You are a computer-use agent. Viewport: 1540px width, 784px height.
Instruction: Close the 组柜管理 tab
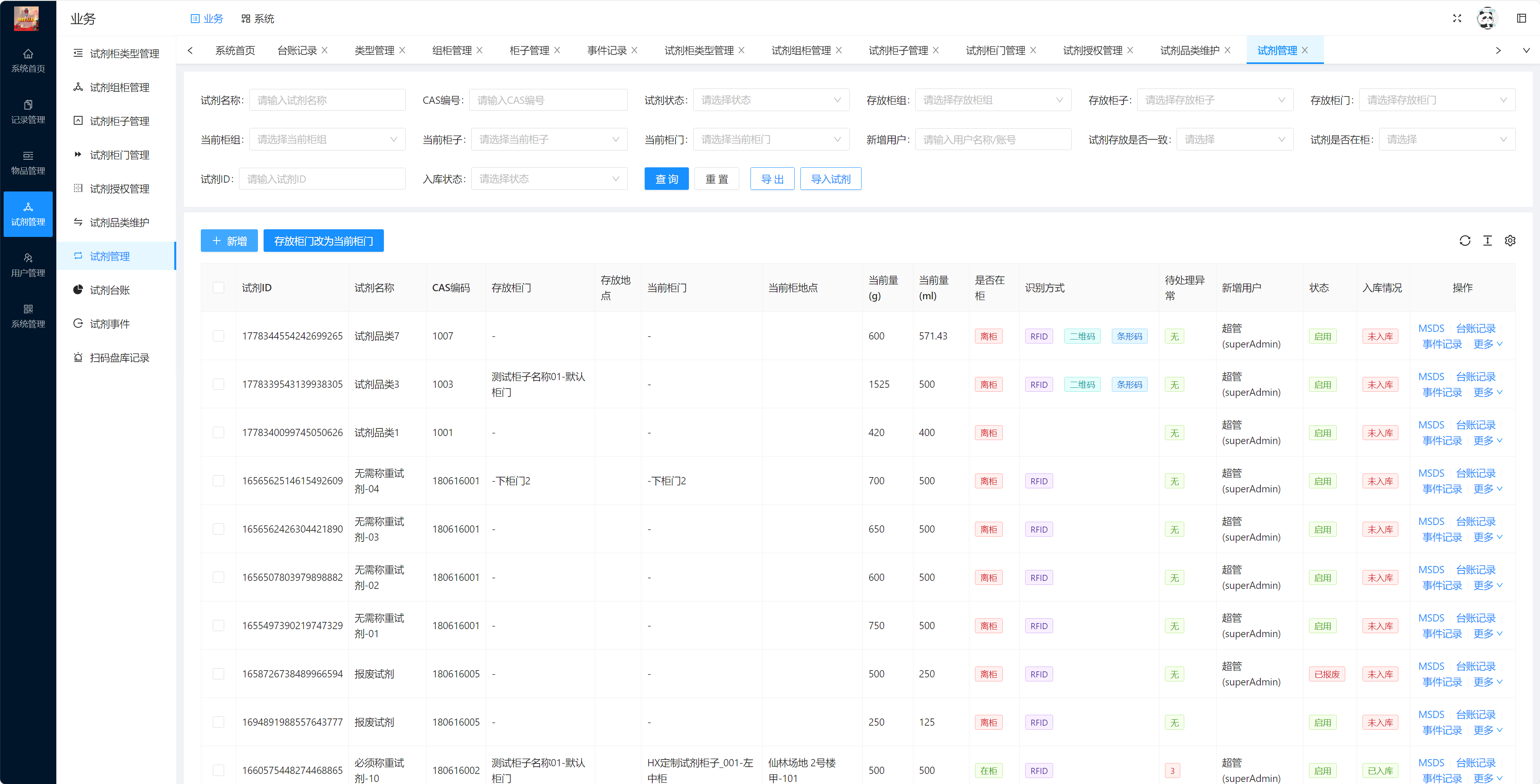tap(479, 50)
